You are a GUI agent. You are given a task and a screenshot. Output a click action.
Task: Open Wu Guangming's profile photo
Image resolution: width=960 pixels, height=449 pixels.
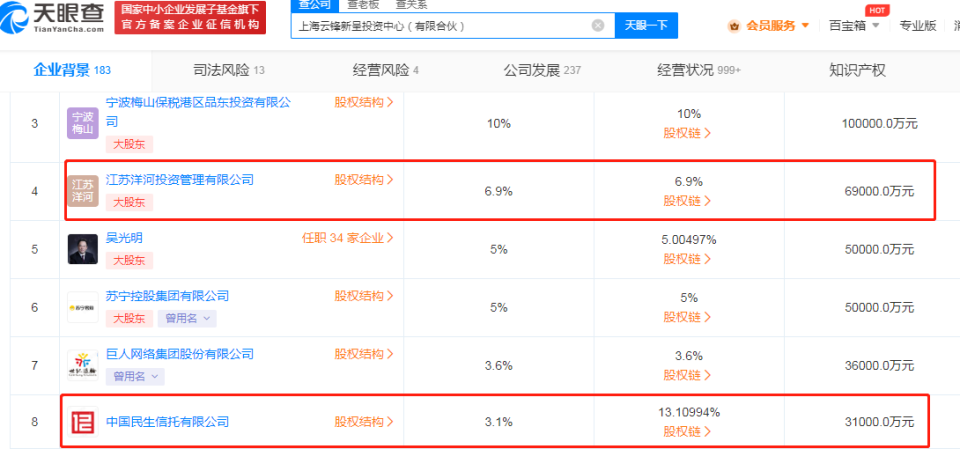83,249
